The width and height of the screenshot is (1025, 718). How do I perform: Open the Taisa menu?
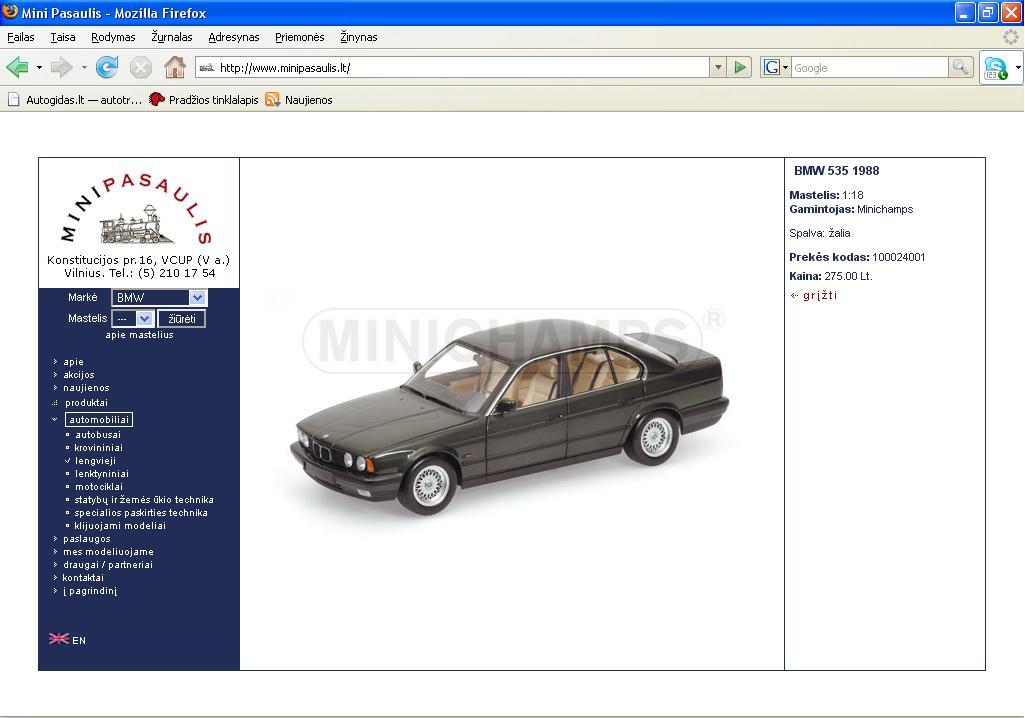(x=63, y=37)
